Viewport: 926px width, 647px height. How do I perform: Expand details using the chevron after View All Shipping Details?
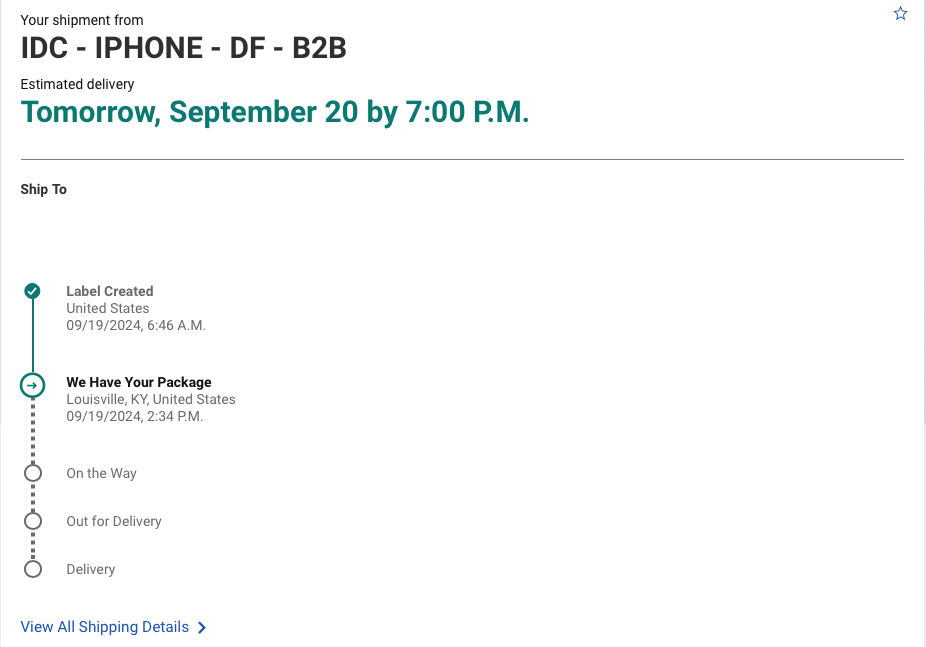pyautogui.click(x=202, y=628)
